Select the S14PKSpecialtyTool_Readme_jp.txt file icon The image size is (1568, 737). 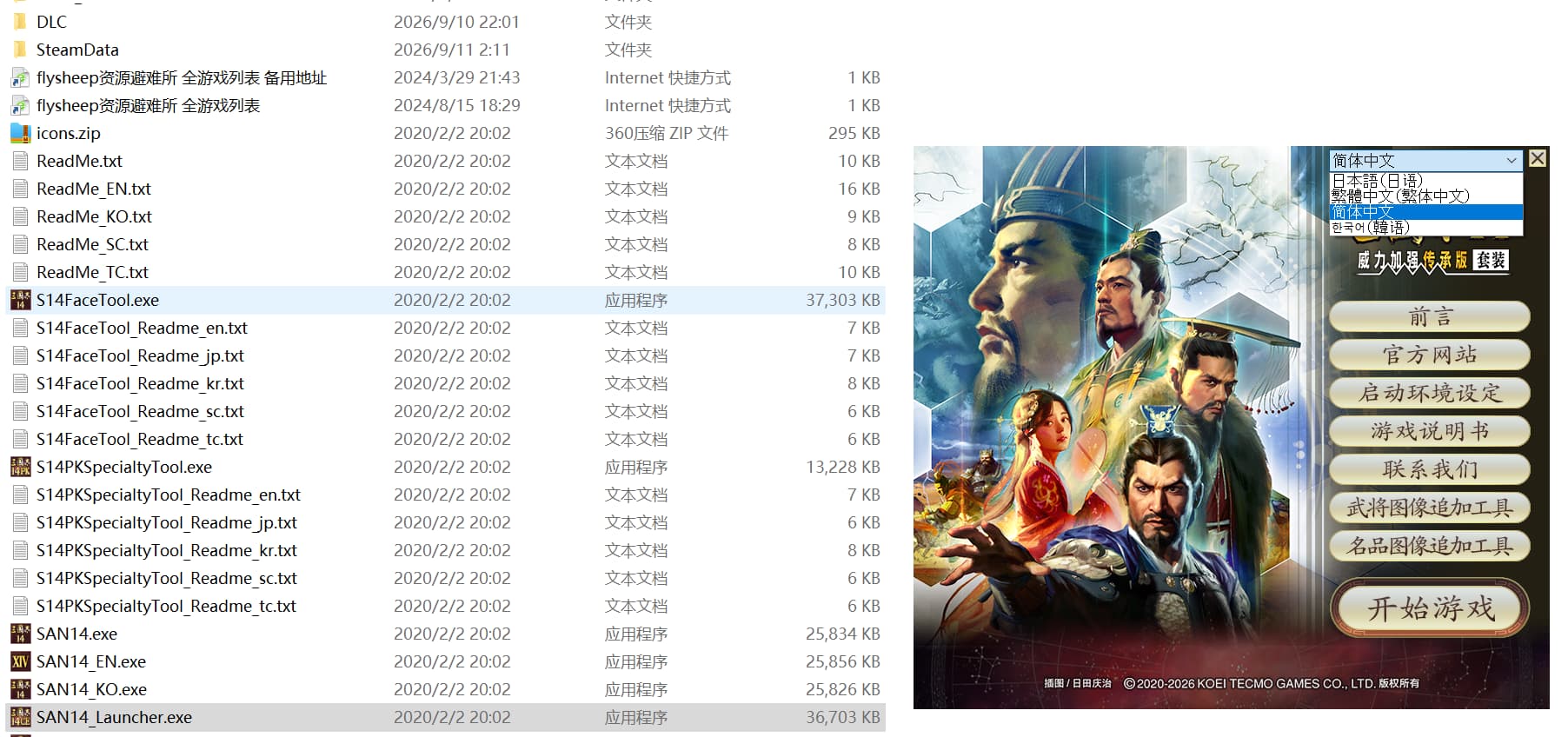tap(20, 522)
